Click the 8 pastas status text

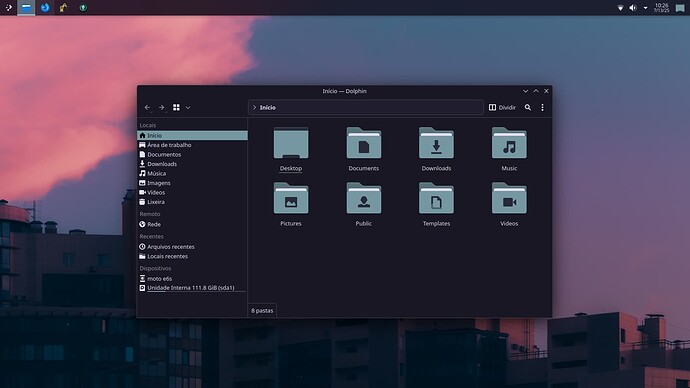pyautogui.click(x=262, y=311)
